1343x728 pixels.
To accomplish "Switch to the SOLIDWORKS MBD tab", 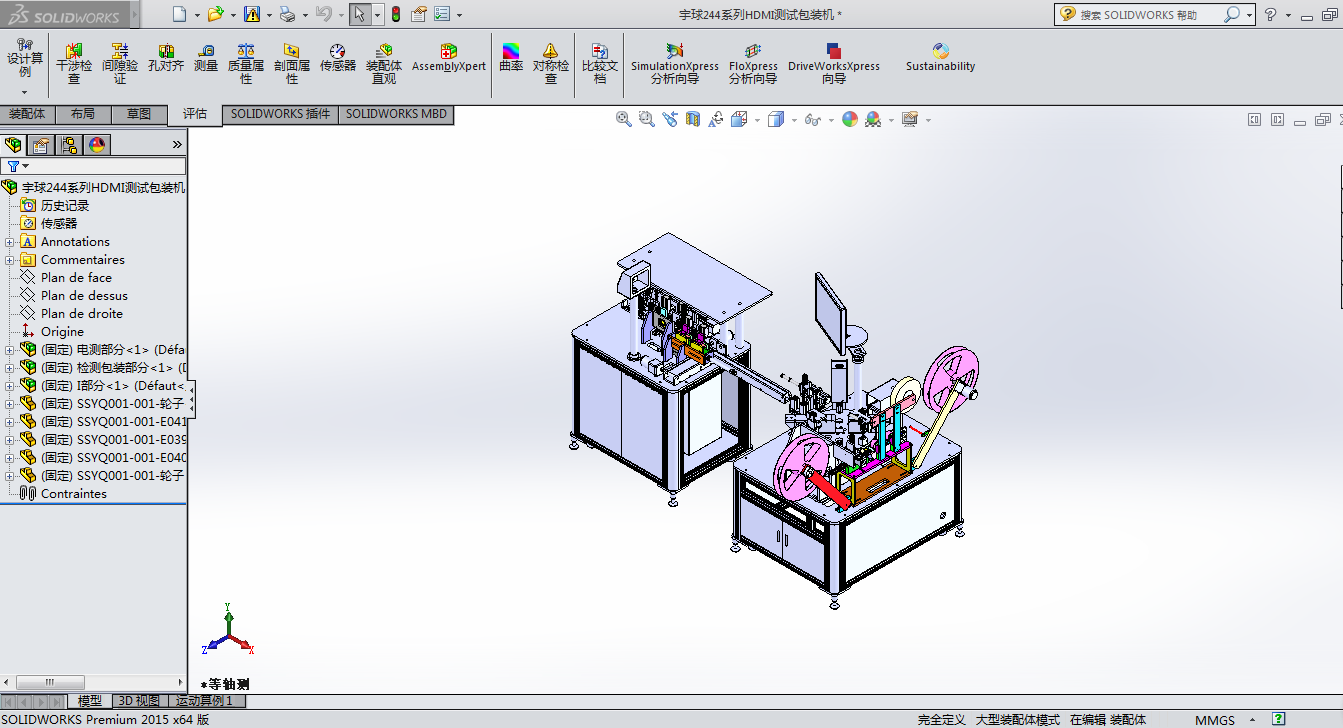I will coord(396,114).
